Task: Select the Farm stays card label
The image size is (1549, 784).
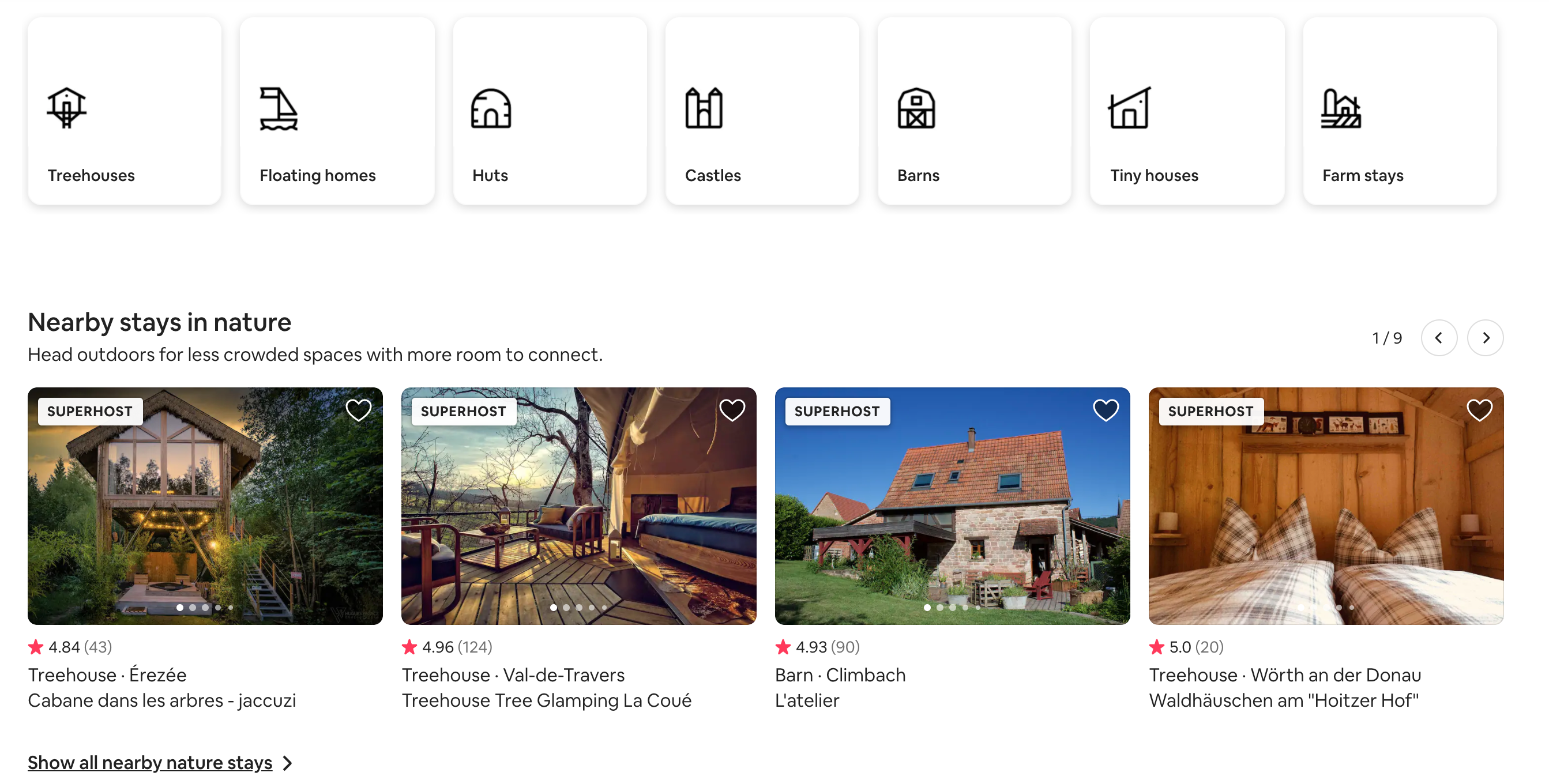Action: point(1362,176)
